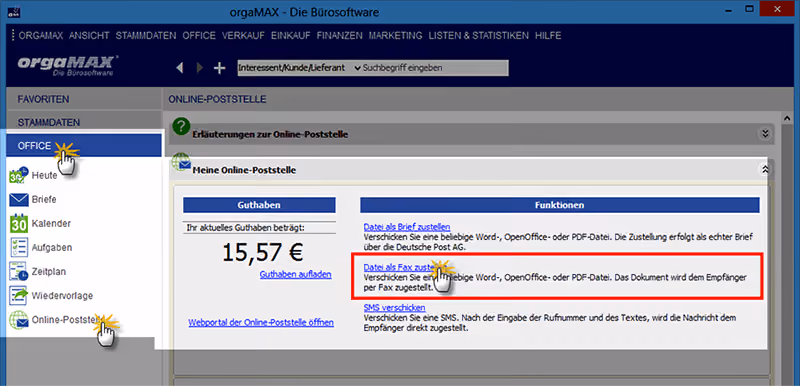This screenshot has width=800, height=386.
Task: Open the OFFICE menu in menu bar
Action: click(x=199, y=36)
